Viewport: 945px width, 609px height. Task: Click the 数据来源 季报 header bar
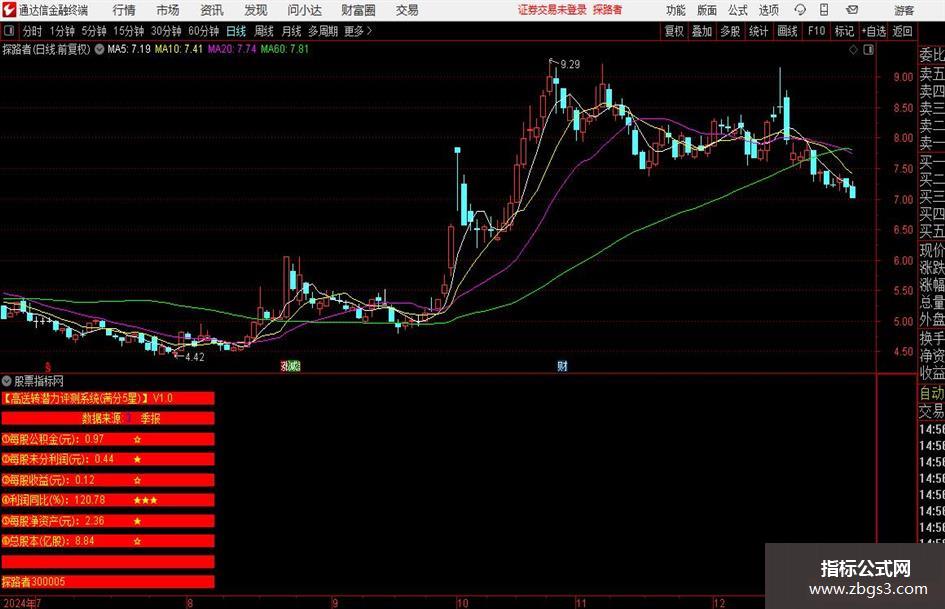pyautogui.click(x=108, y=418)
